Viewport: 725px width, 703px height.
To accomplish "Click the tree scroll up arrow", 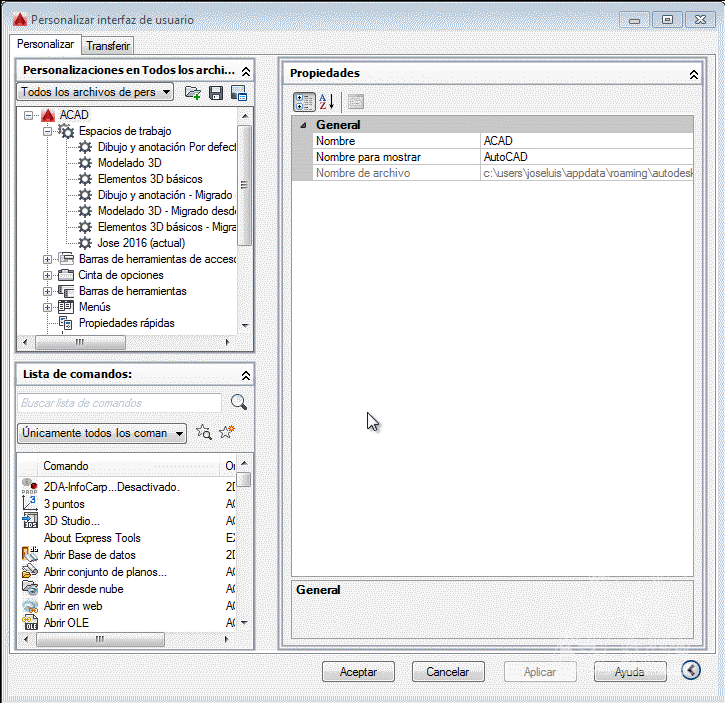I will coord(245,116).
